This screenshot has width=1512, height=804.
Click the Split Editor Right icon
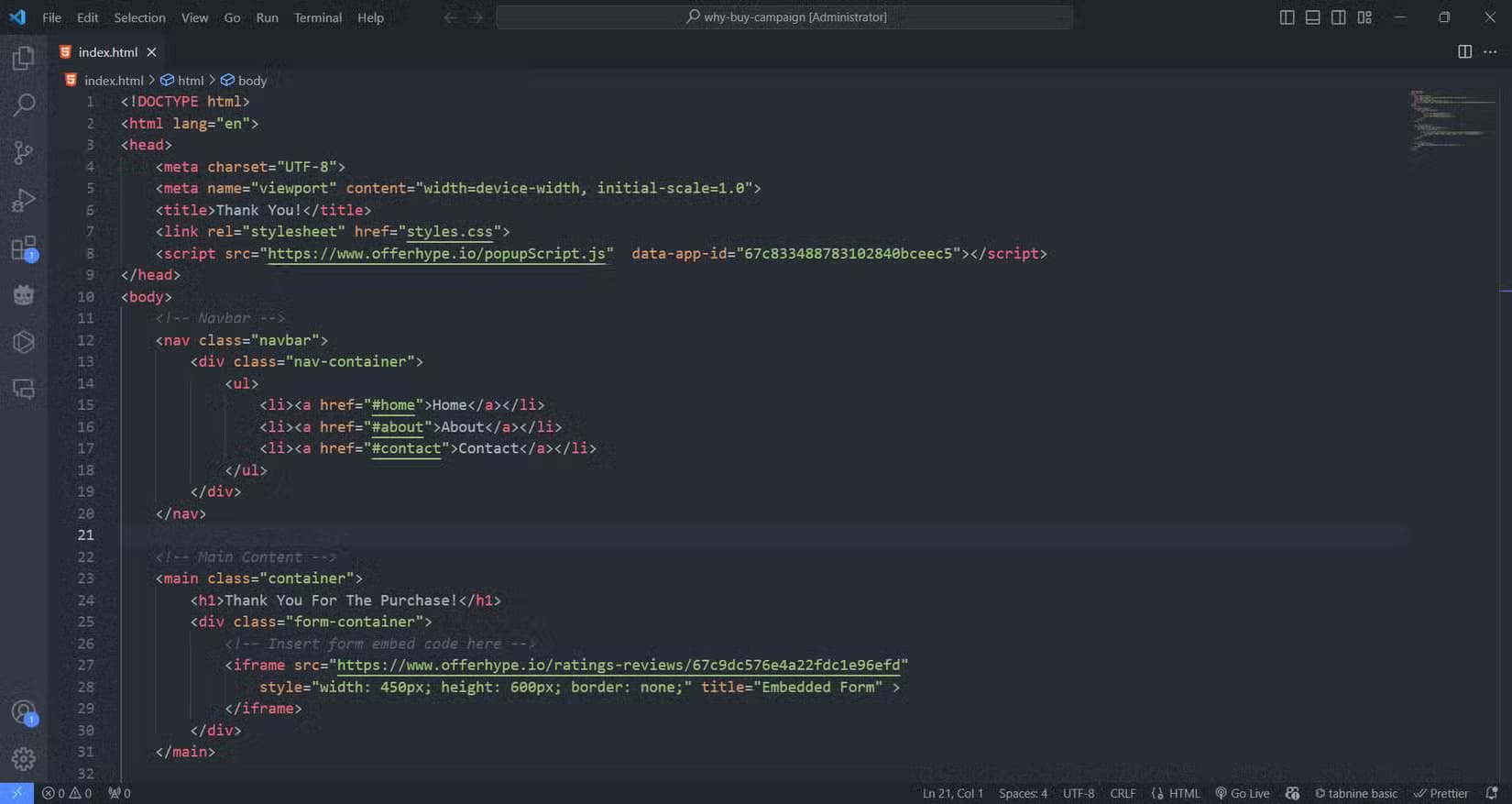point(1464,51)
